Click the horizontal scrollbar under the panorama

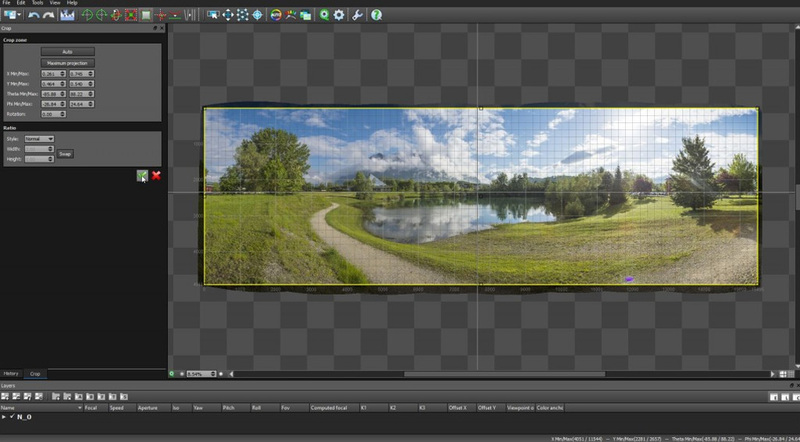504,374
